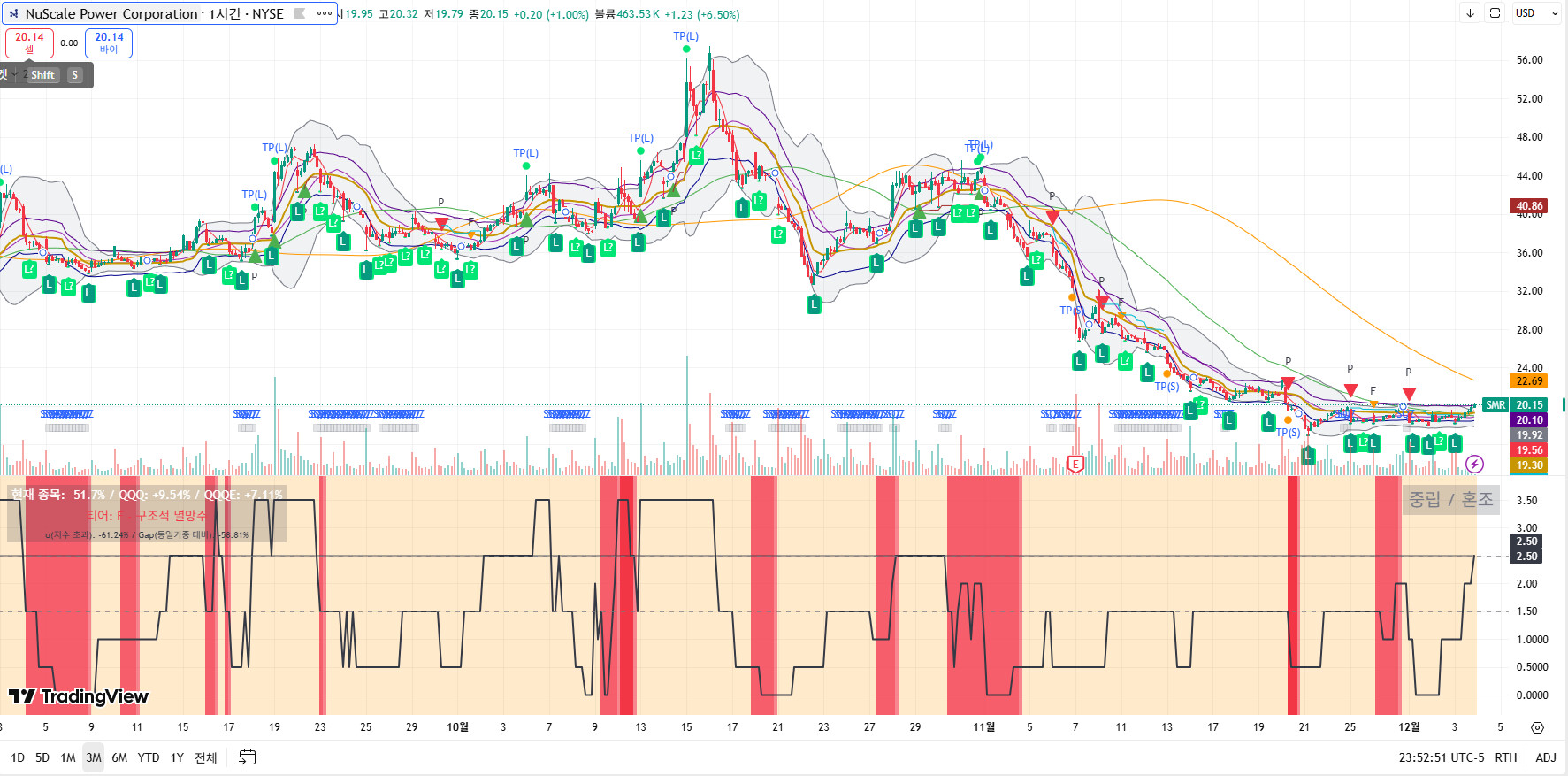Open time axis settings gear icon

pos(1538,727)
